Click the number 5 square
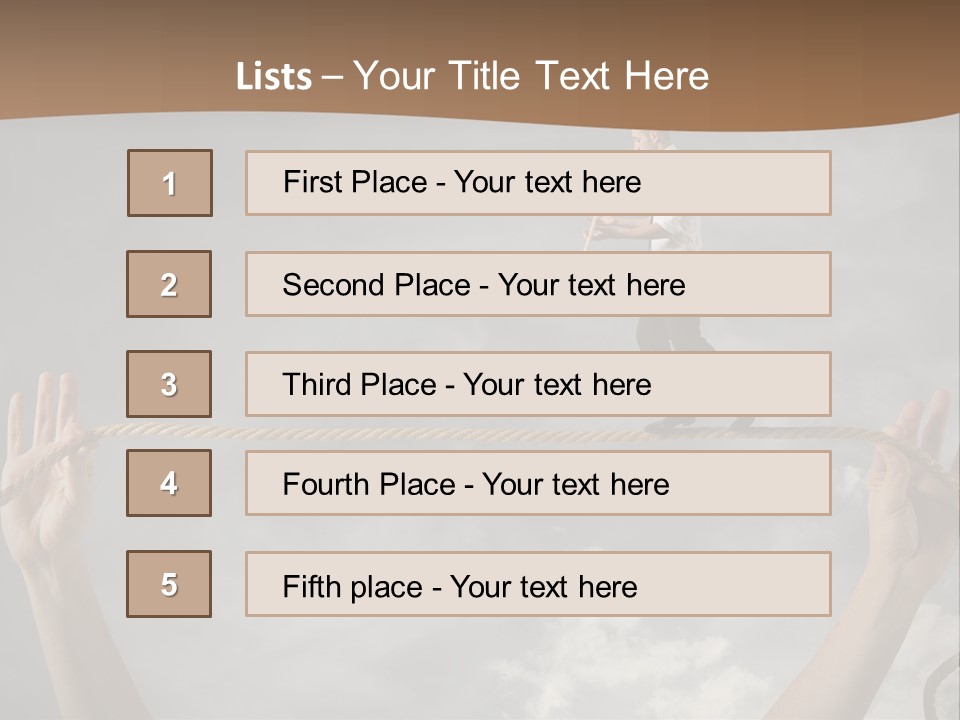 pos(169,584)
